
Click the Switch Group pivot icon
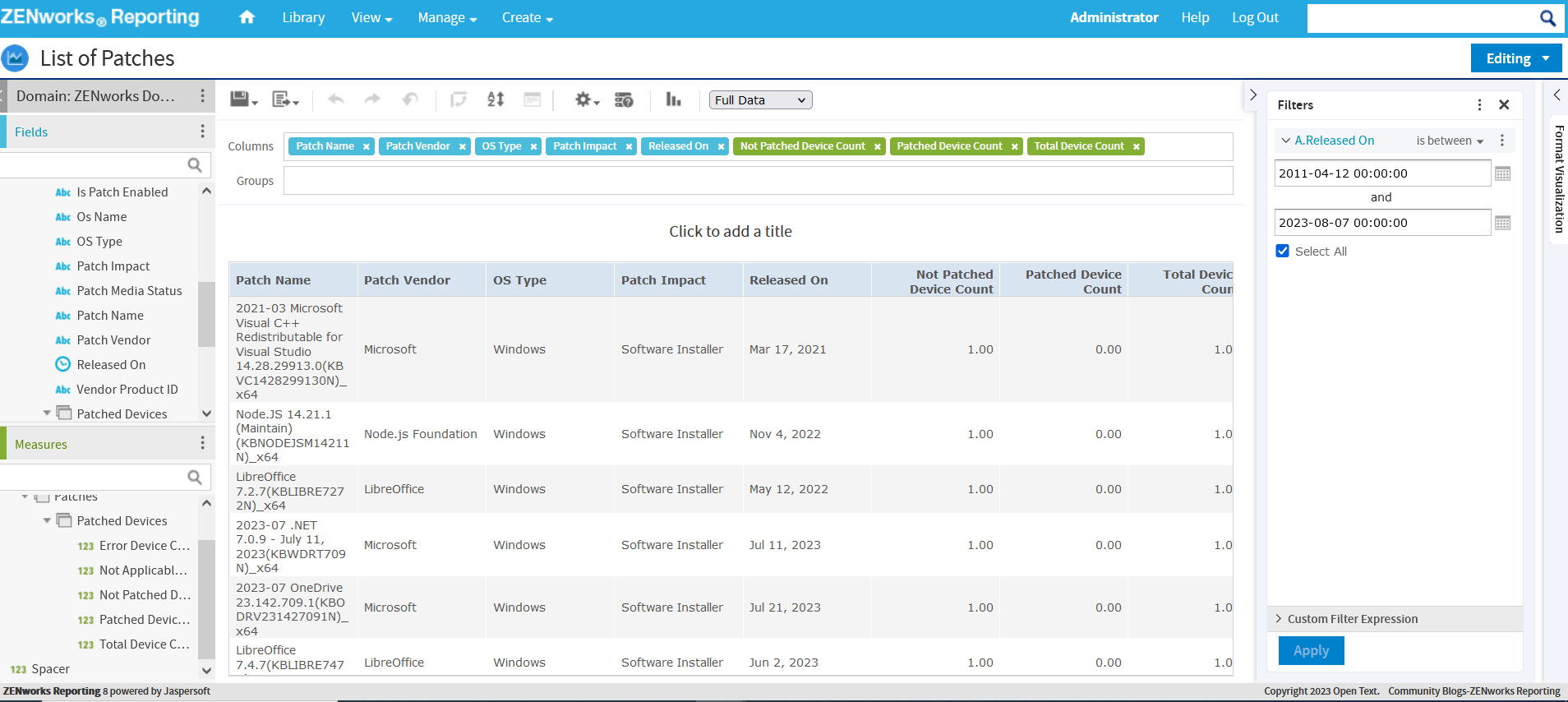point(459,99)
